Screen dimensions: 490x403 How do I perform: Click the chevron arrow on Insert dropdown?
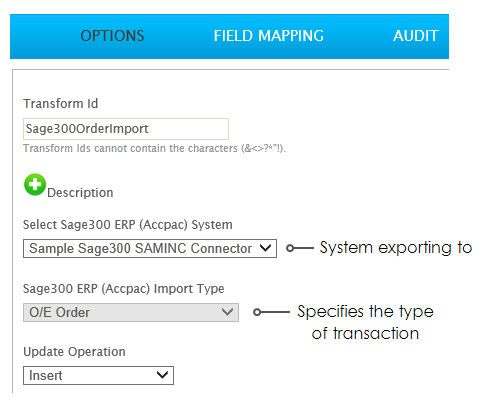[x=162, y=375]
